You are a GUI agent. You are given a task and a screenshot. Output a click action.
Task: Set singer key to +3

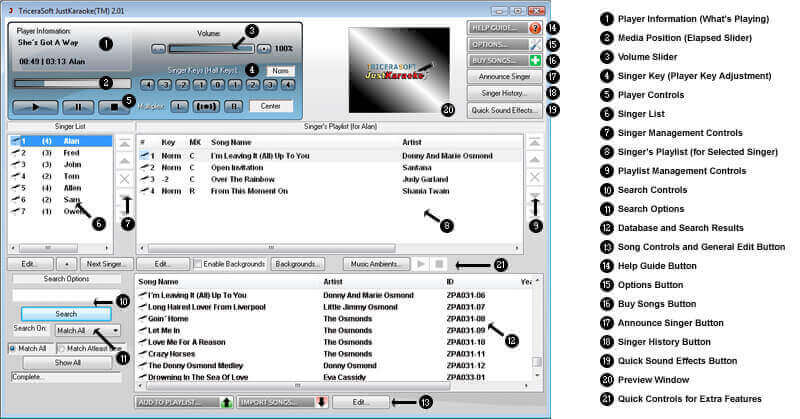click(x=270, y=85)
